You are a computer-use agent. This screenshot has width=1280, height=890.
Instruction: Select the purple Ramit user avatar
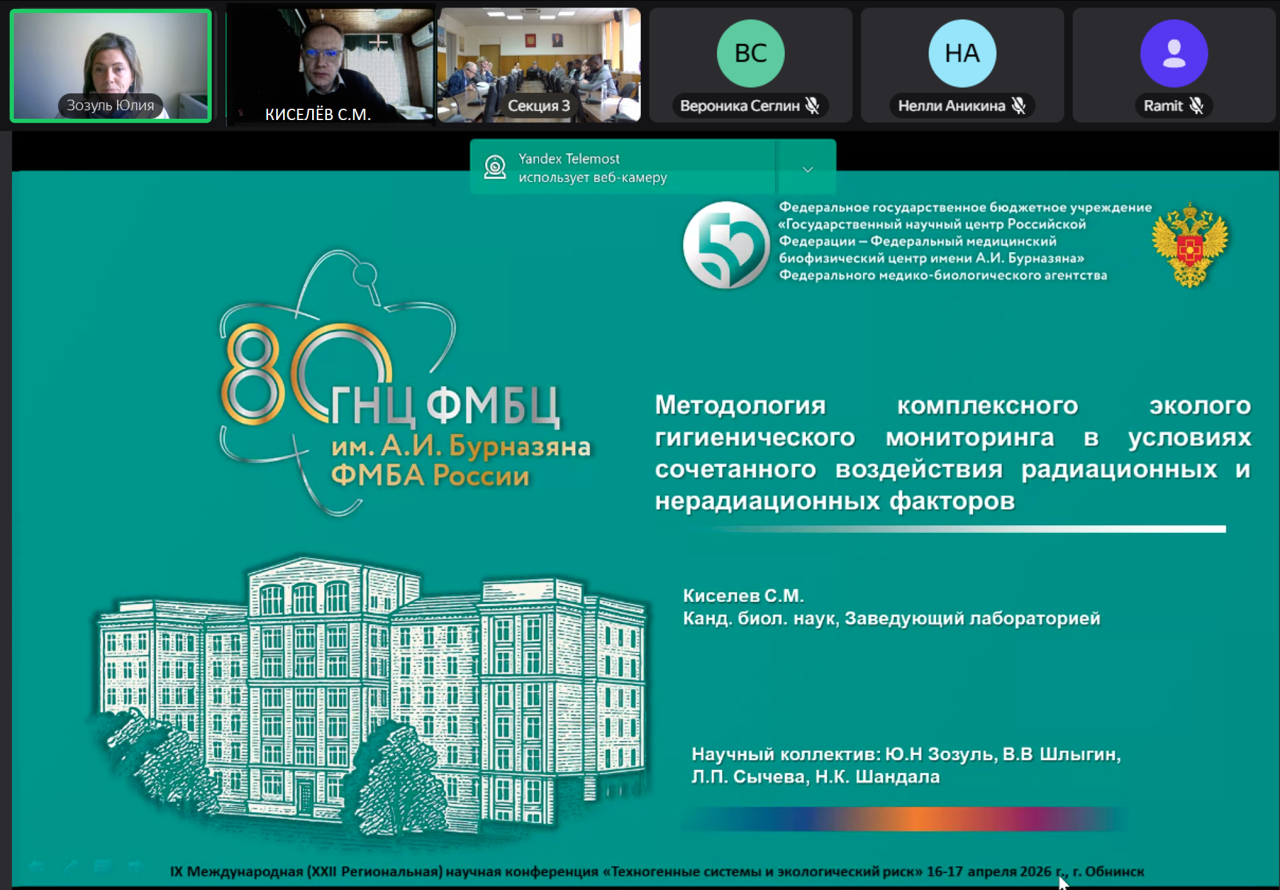coord(1174,54)
